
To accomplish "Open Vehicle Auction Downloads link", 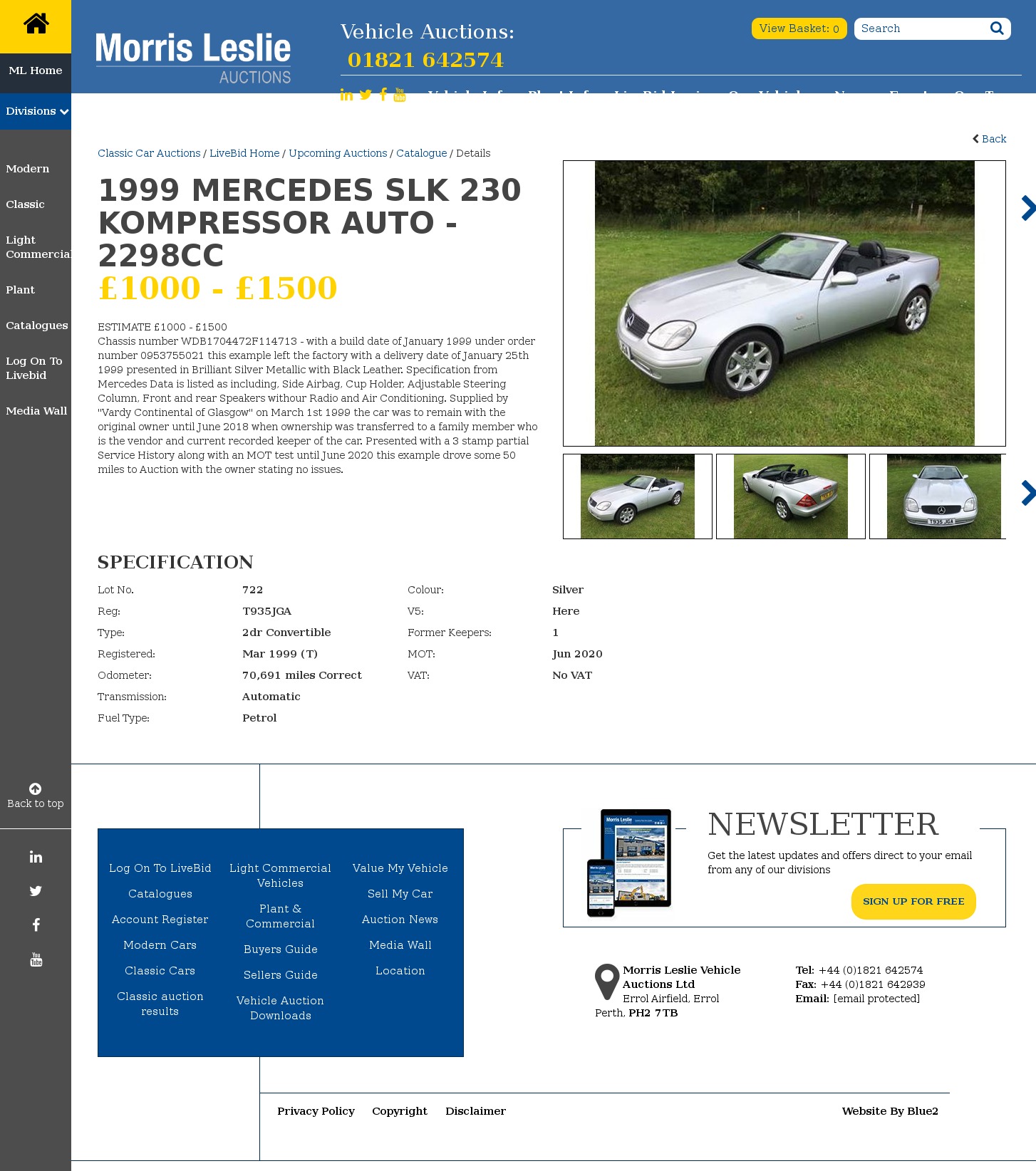I will click(x=281, y=1008).
